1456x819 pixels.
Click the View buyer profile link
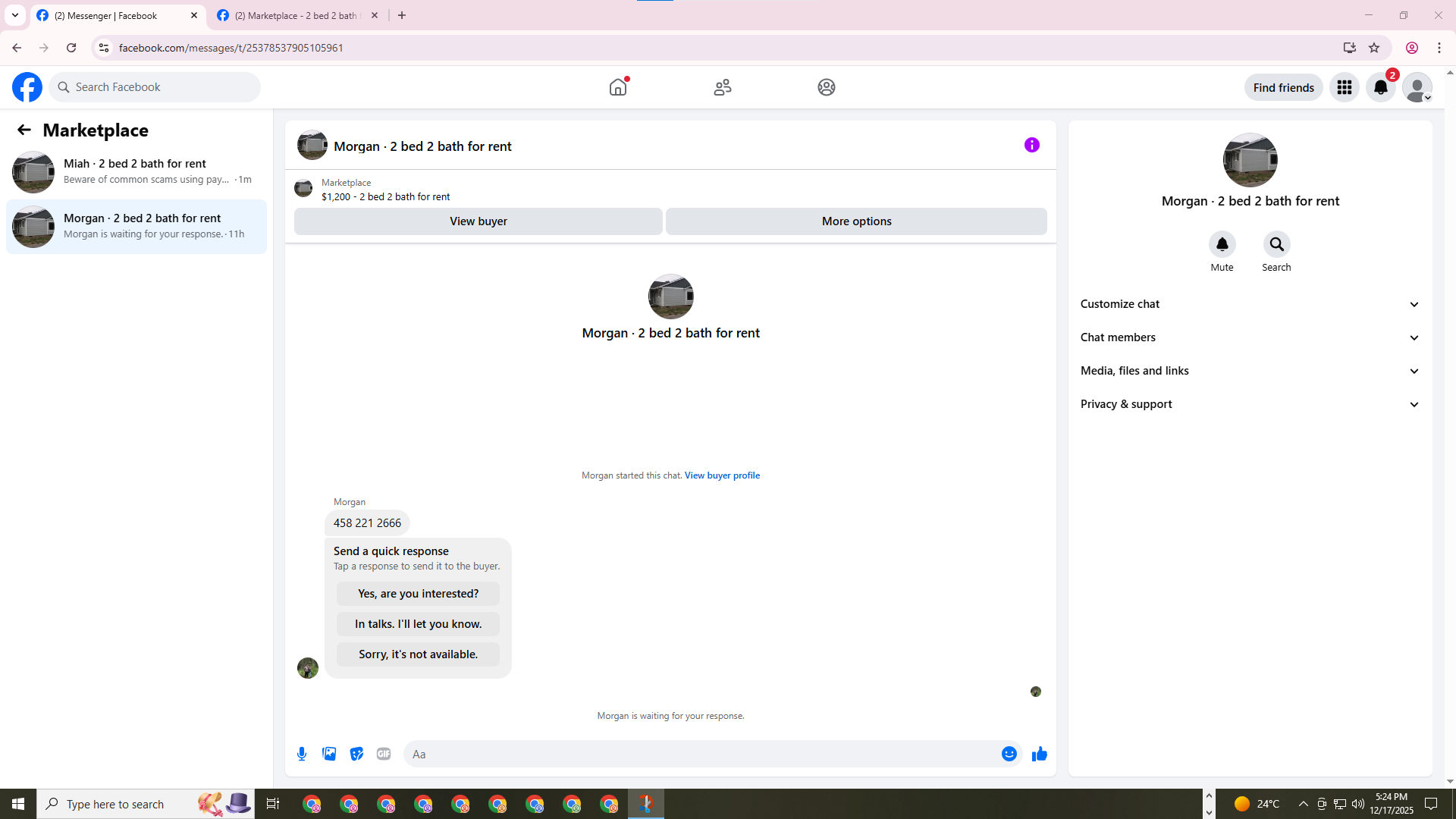[722, 475]
